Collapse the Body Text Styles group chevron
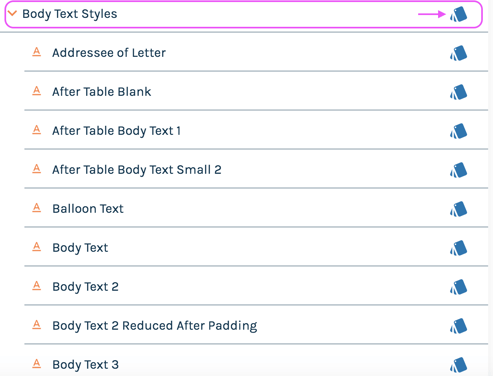The height and width of the screenshot is (376, 493). point(12,14)
